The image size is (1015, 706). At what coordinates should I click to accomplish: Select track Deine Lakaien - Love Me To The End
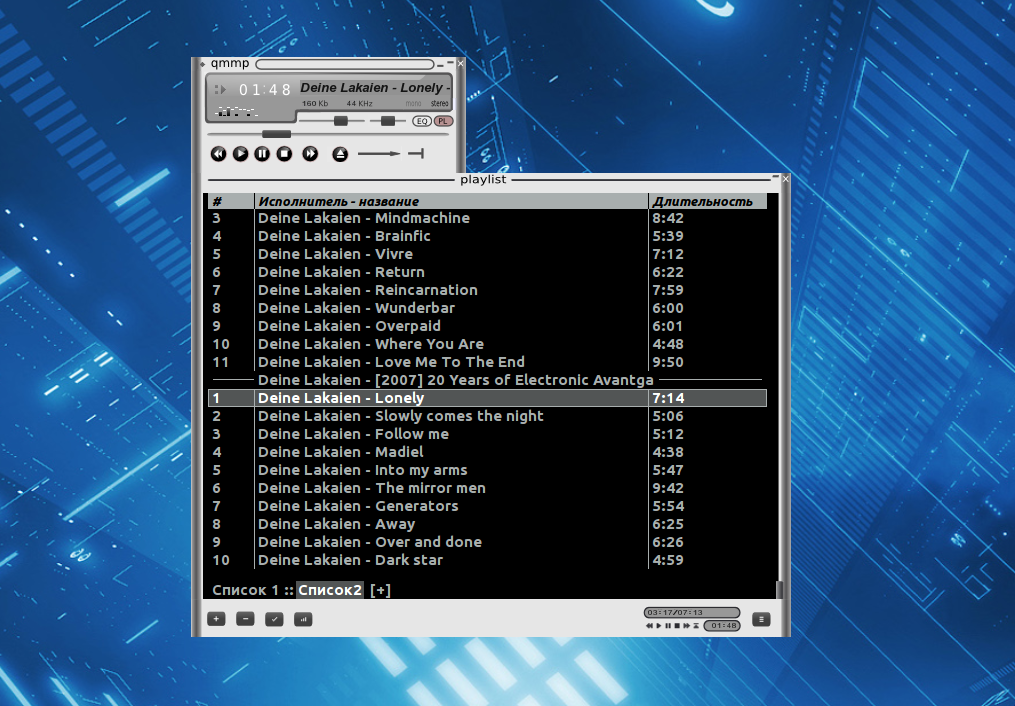pyautogui.click(x=487, y=362)
